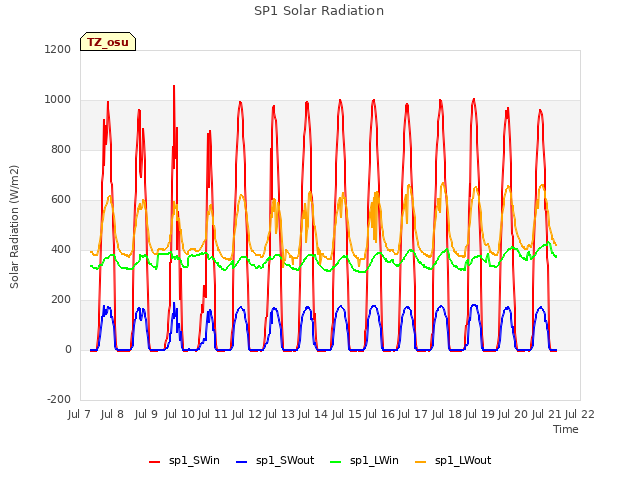This screenshot has width=640, height=480.
Task: Click the Jul 15 x-axis tick label
Action: pos(346,414)
